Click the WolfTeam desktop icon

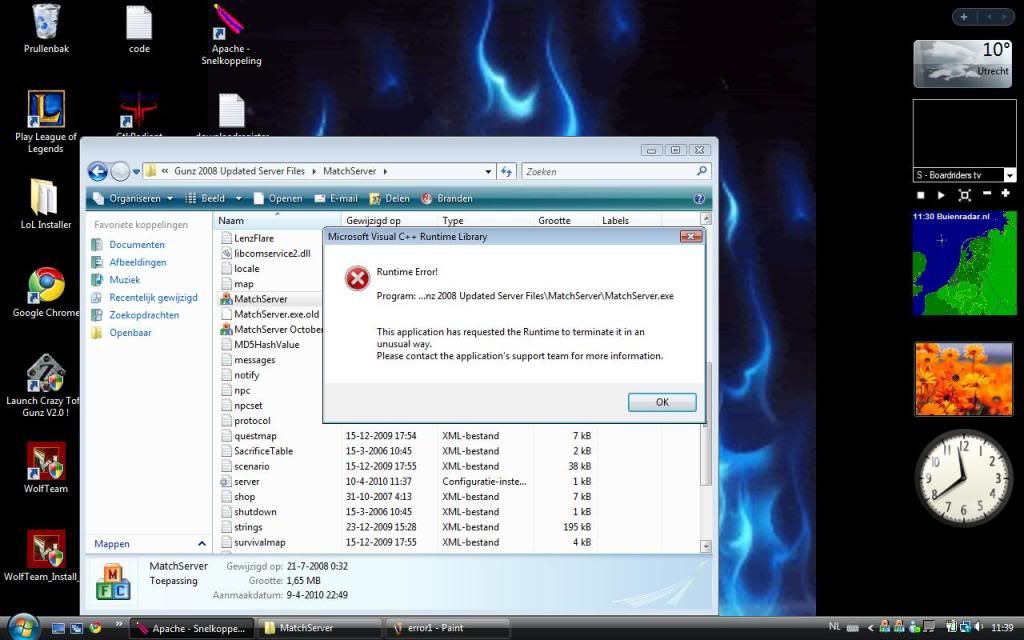click(46, 461)
